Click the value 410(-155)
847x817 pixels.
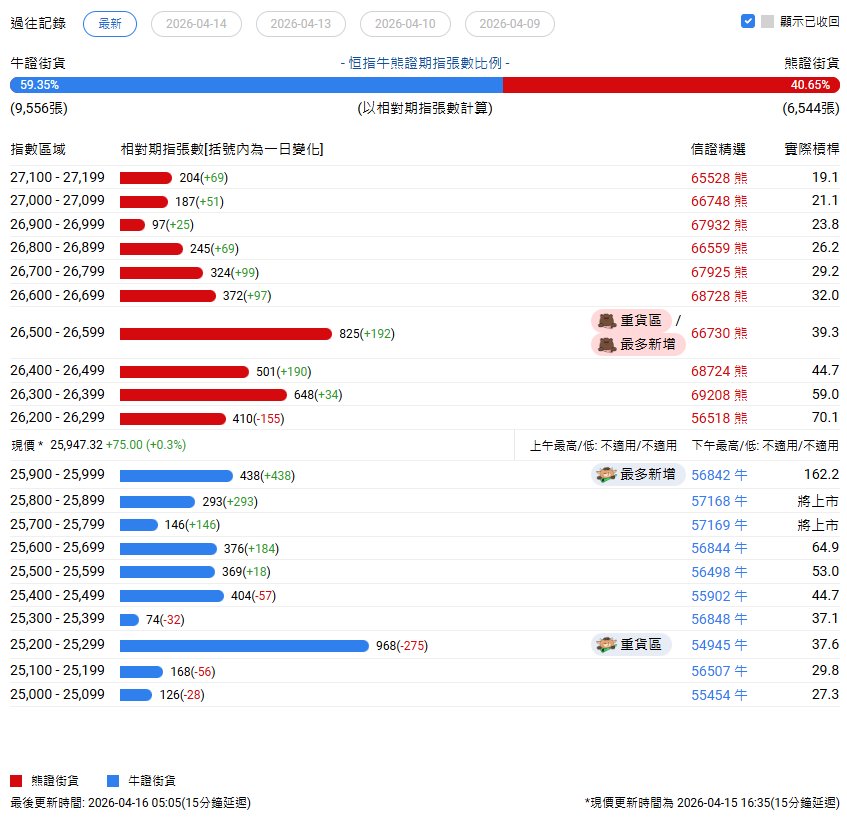[x=258, y=419]
